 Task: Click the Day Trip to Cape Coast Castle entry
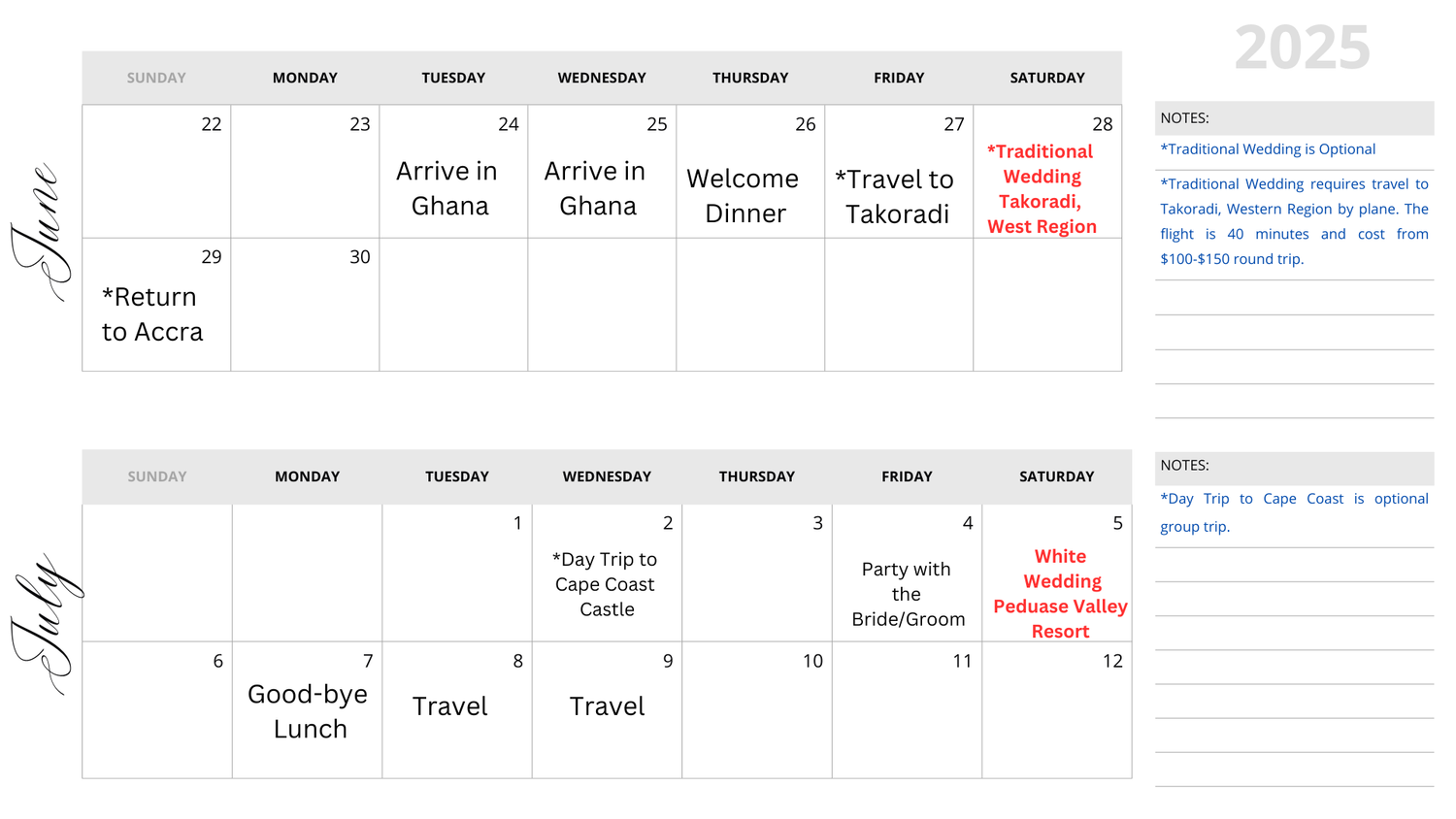coord(606,584)
